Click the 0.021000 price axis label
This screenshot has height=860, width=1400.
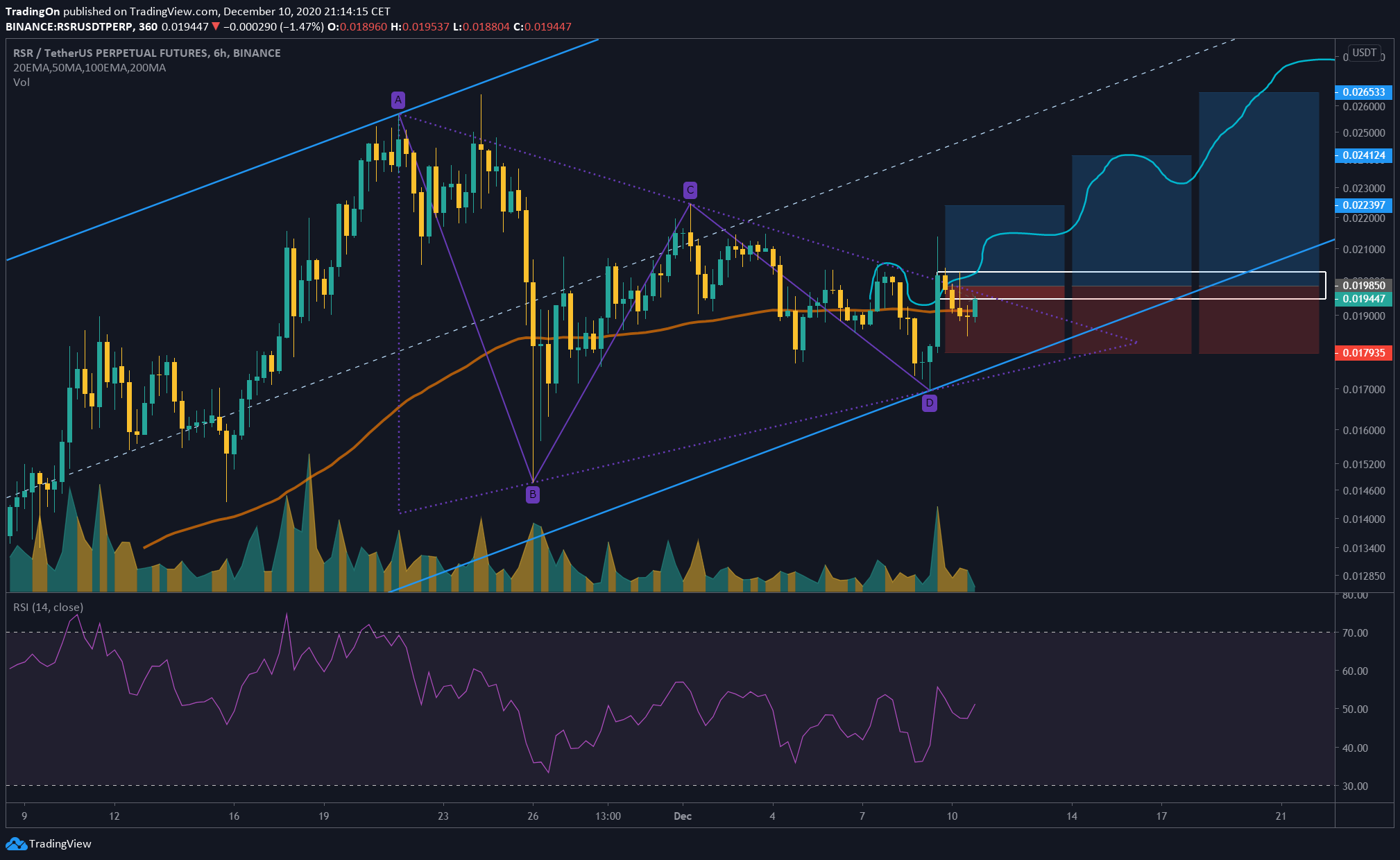point(1363,250)
